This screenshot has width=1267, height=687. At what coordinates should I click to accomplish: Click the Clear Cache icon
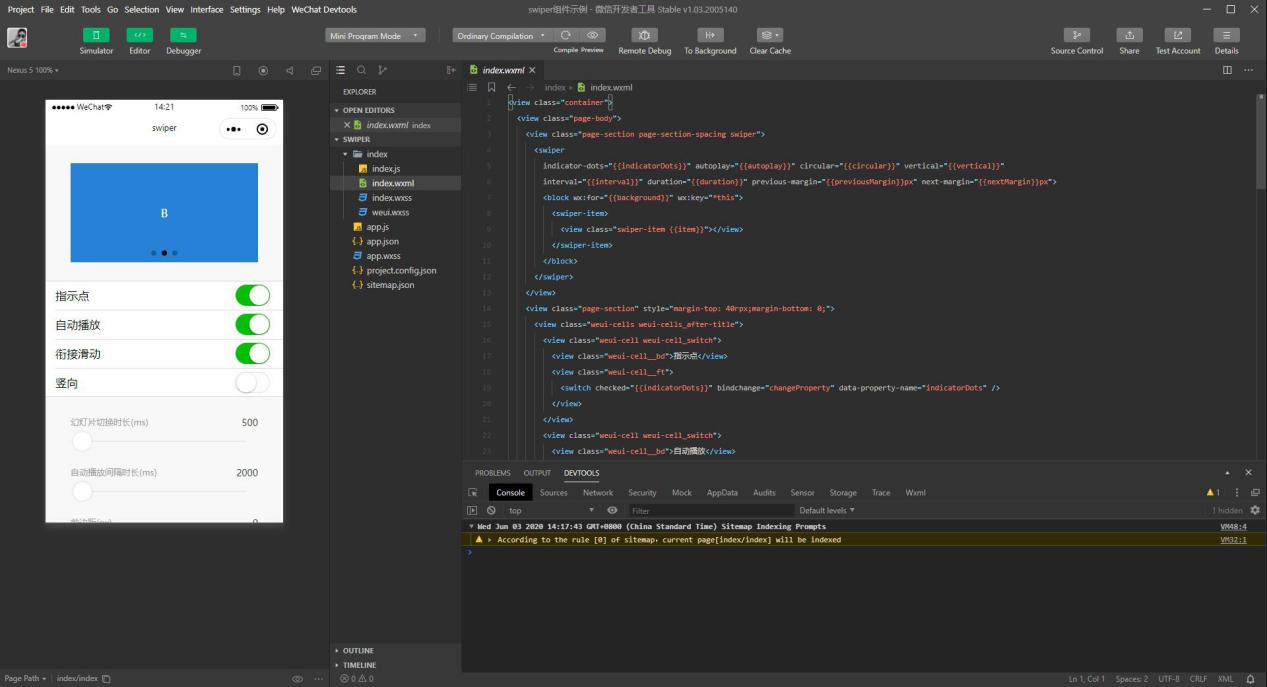click(x=769, y=36)
